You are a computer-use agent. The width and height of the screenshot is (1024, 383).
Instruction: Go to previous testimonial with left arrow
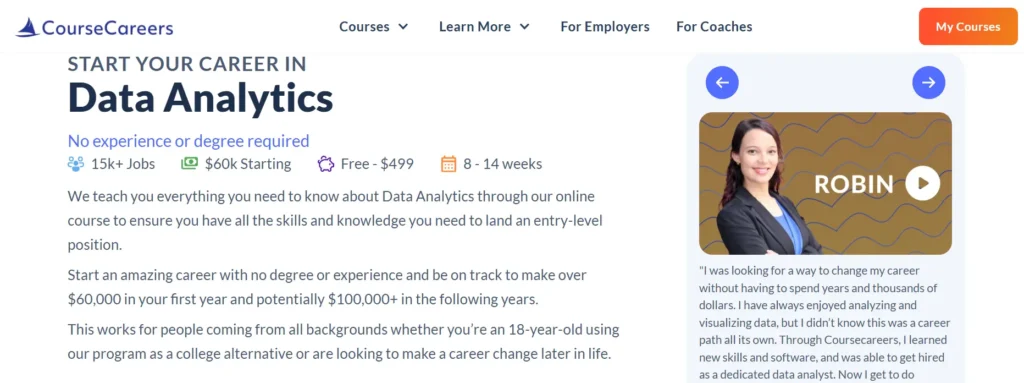[x=722, y=82]
